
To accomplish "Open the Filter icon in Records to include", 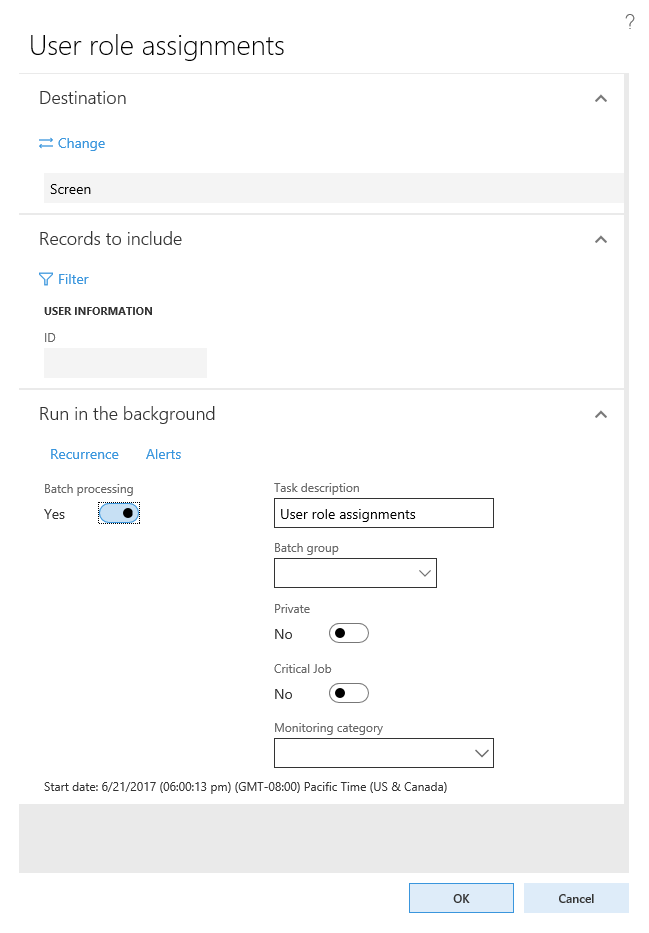I will click(x=46, y=279).
